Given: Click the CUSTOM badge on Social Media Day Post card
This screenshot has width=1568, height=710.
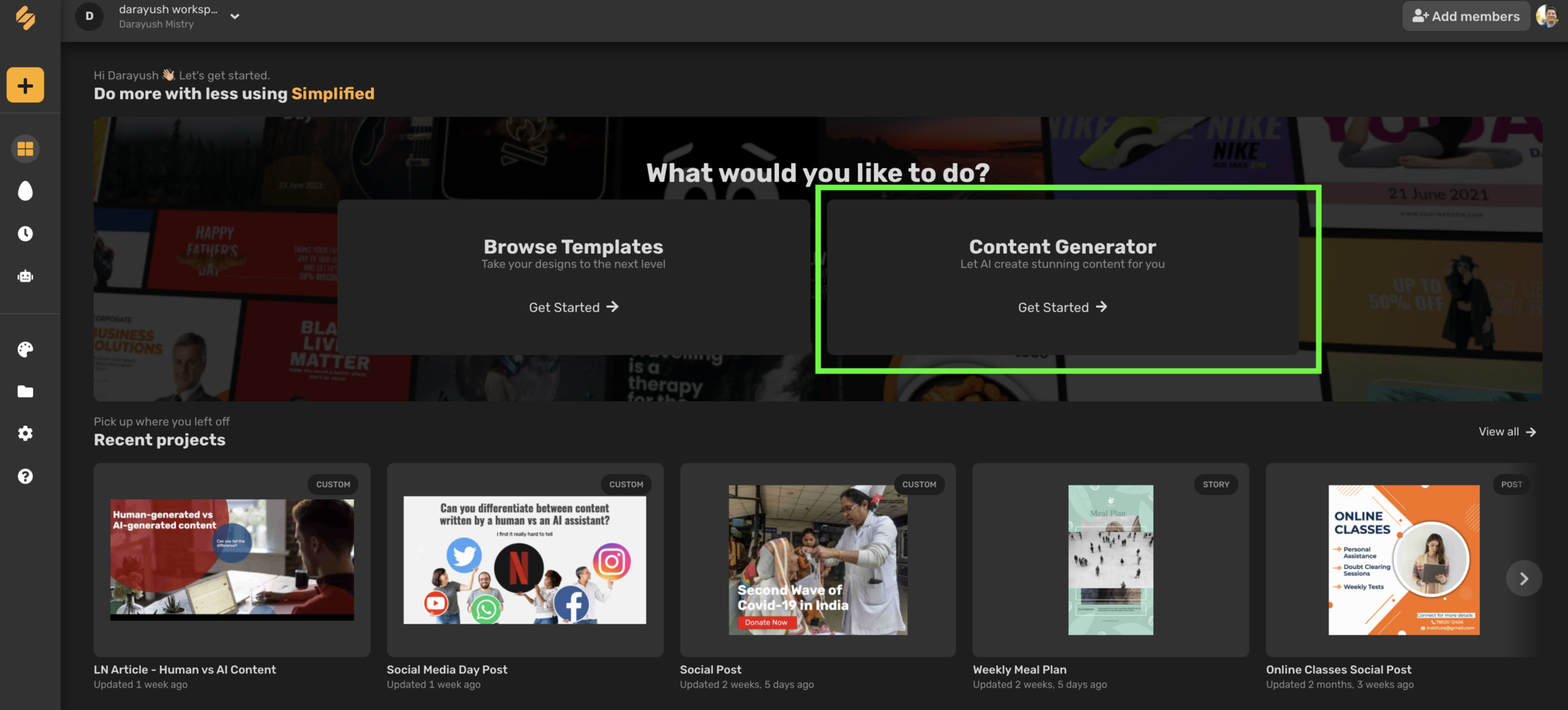Looking at the screenshot, I should (626, 485).
